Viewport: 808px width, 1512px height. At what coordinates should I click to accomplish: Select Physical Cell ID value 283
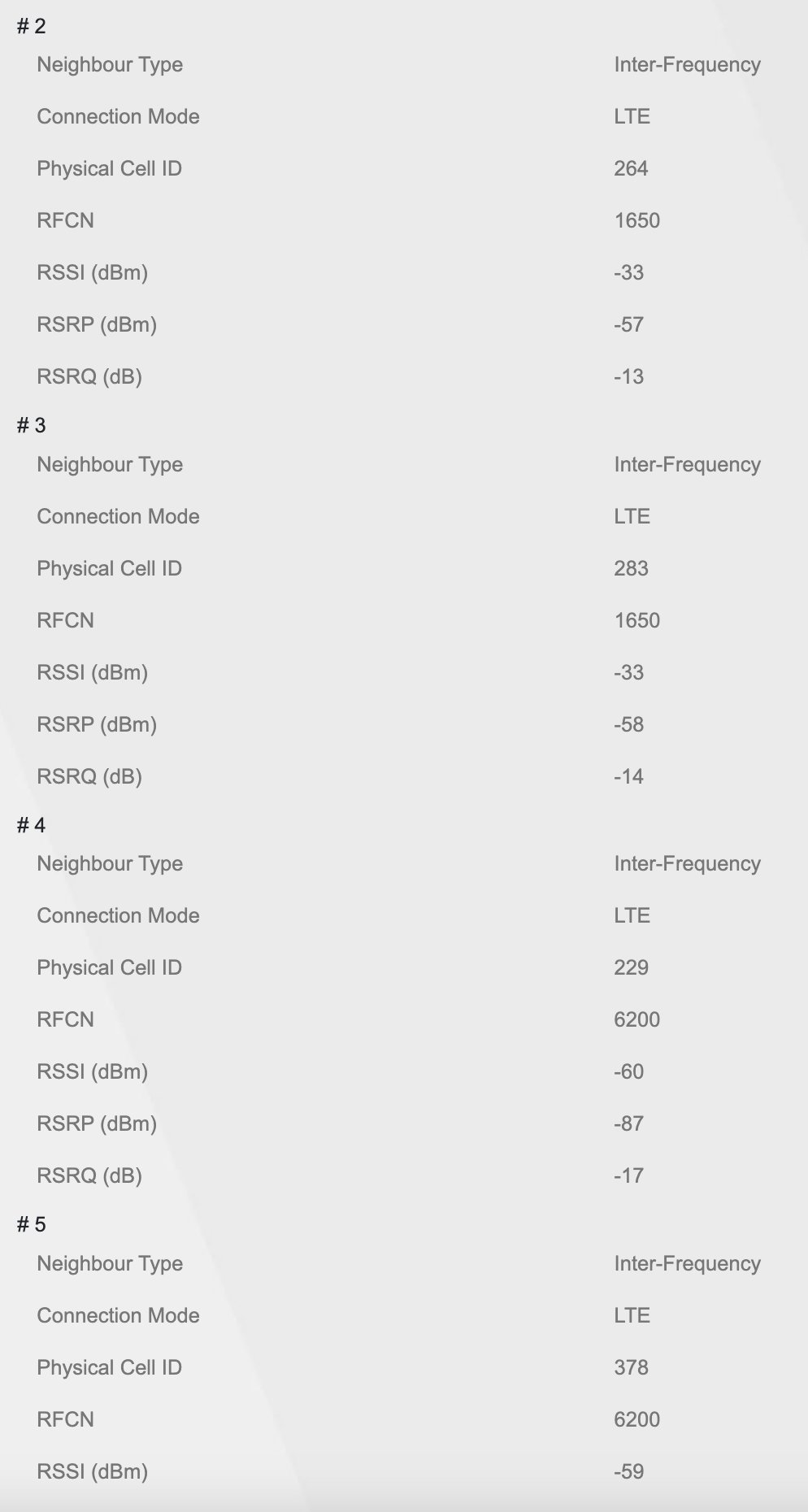coord(631,568)
